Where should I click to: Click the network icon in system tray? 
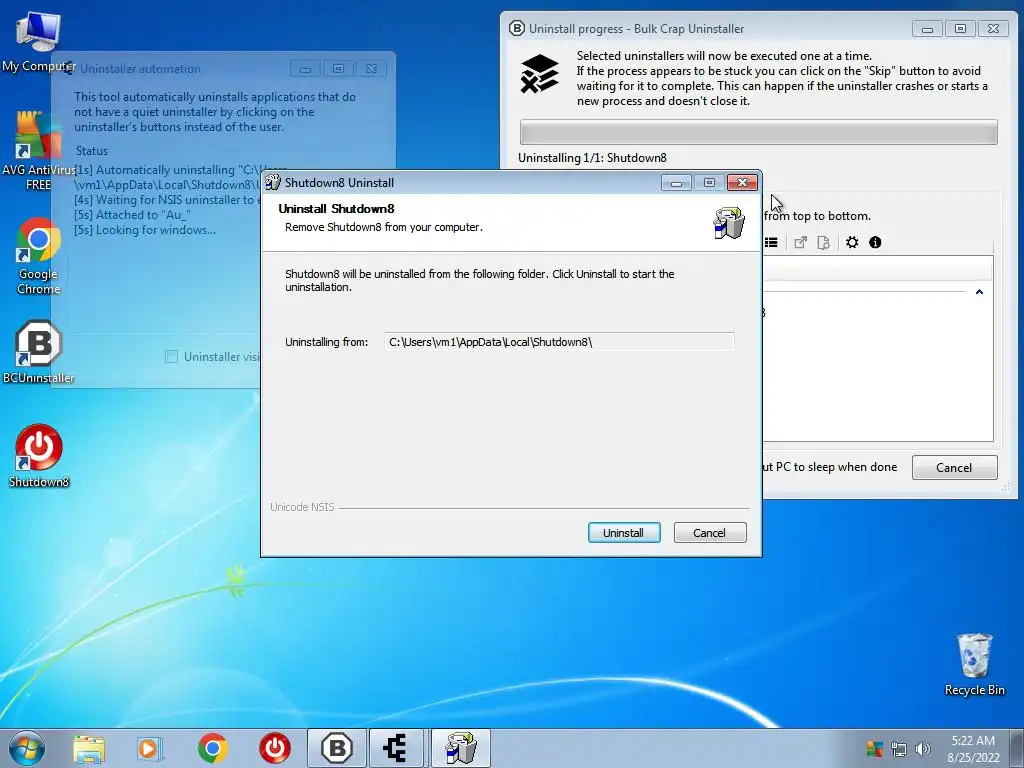(x=899, y=749)
